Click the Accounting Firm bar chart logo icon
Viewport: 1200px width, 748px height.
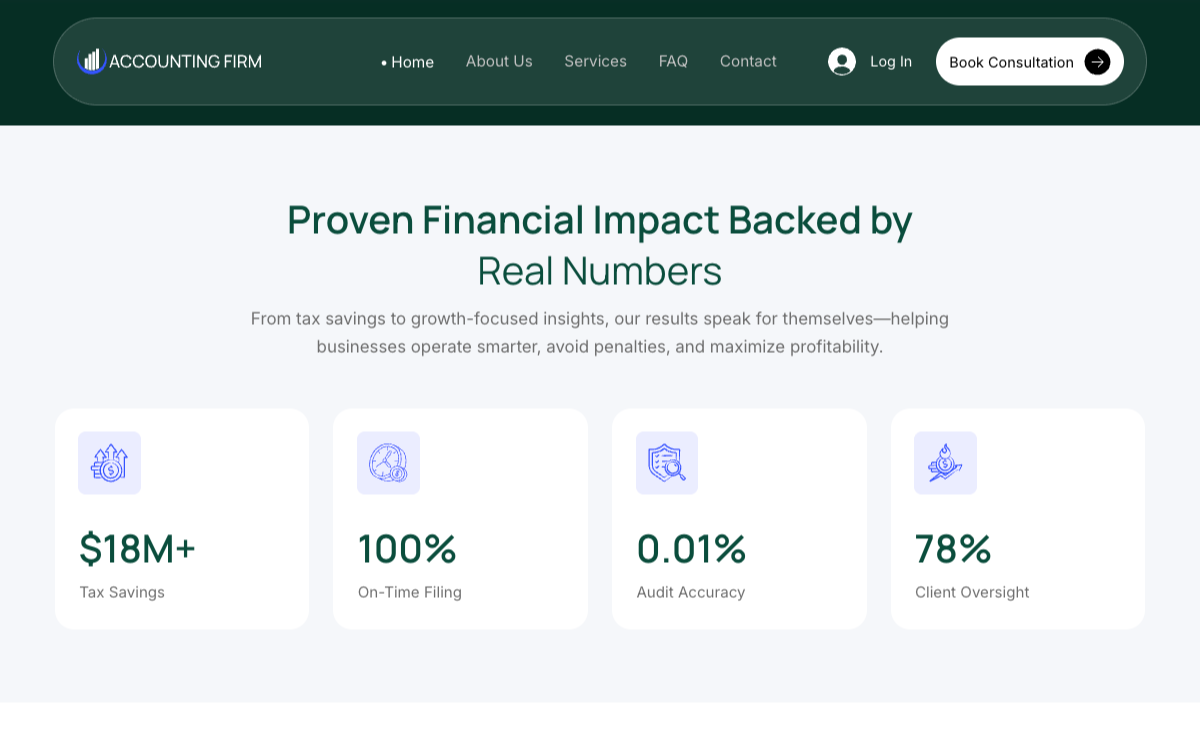(x=93, y=61)
